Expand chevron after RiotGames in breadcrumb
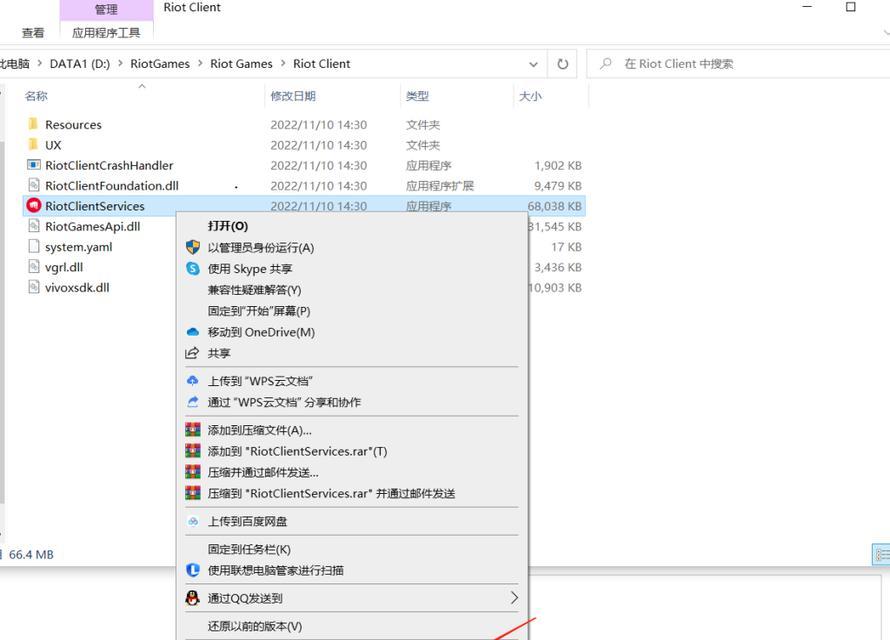Image resolution: width=890 pixels, height=640 pixels. tap(200, 64)
